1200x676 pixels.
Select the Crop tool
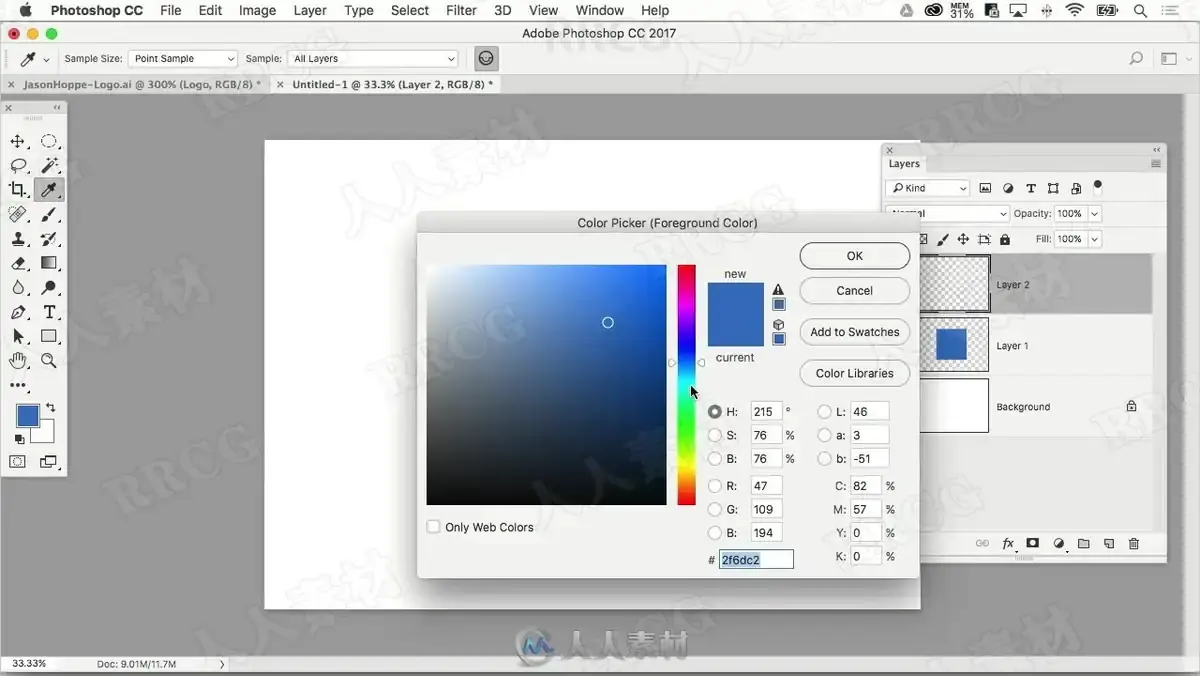tap(18, 189)
